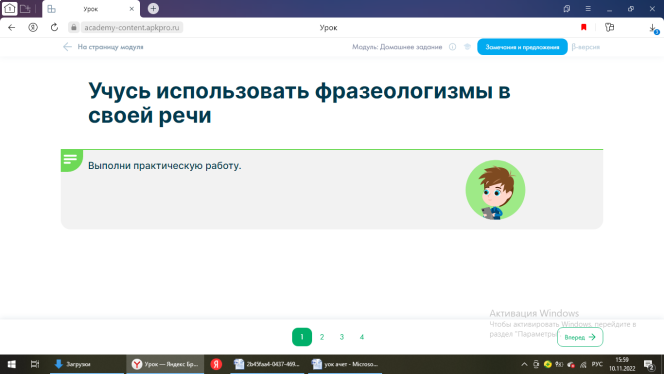Go back with browser back arrow
This screenshot has width=664, height=374.
click(x=11, y=28)
